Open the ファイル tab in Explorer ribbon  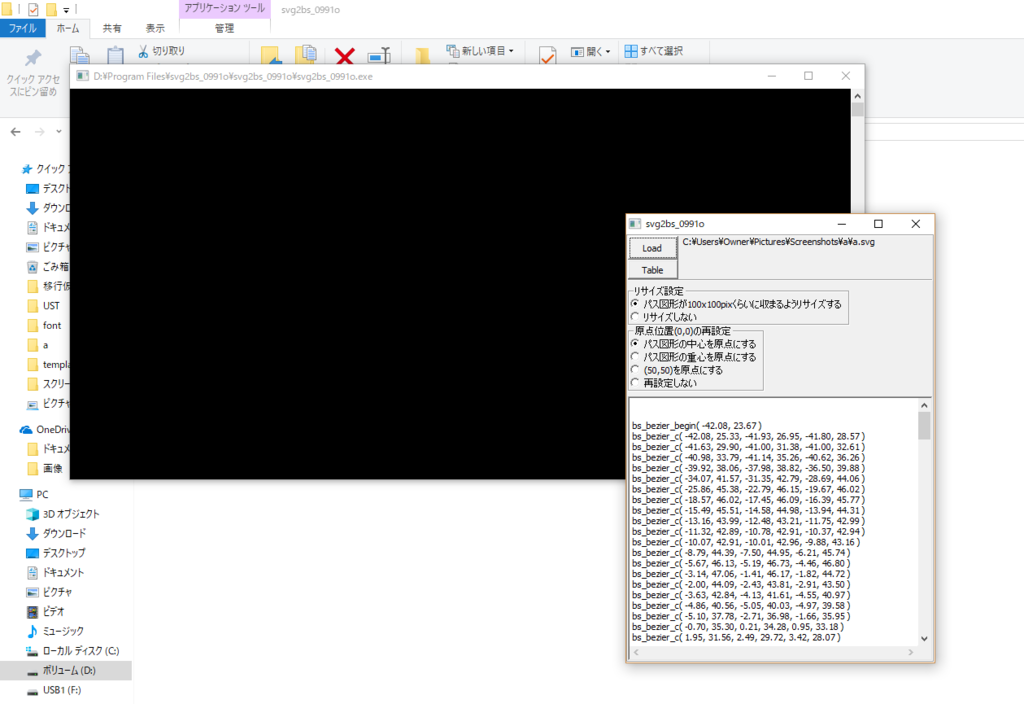[x=22, y=28]
